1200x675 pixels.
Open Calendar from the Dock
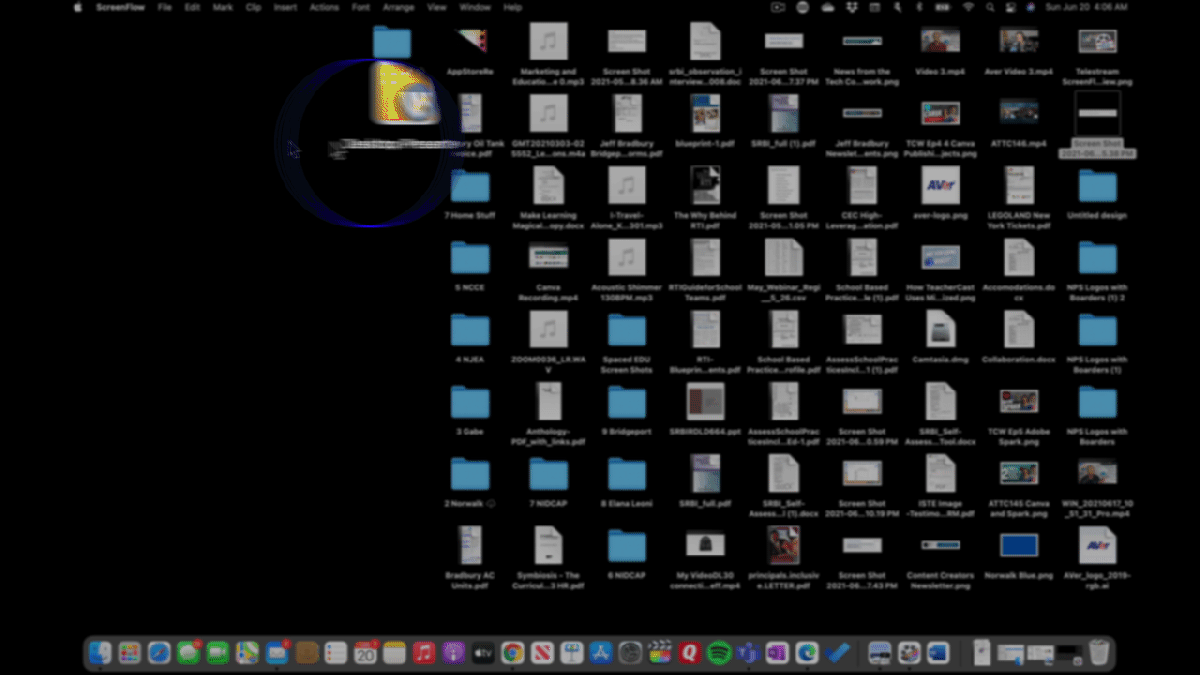coord(365,653)
